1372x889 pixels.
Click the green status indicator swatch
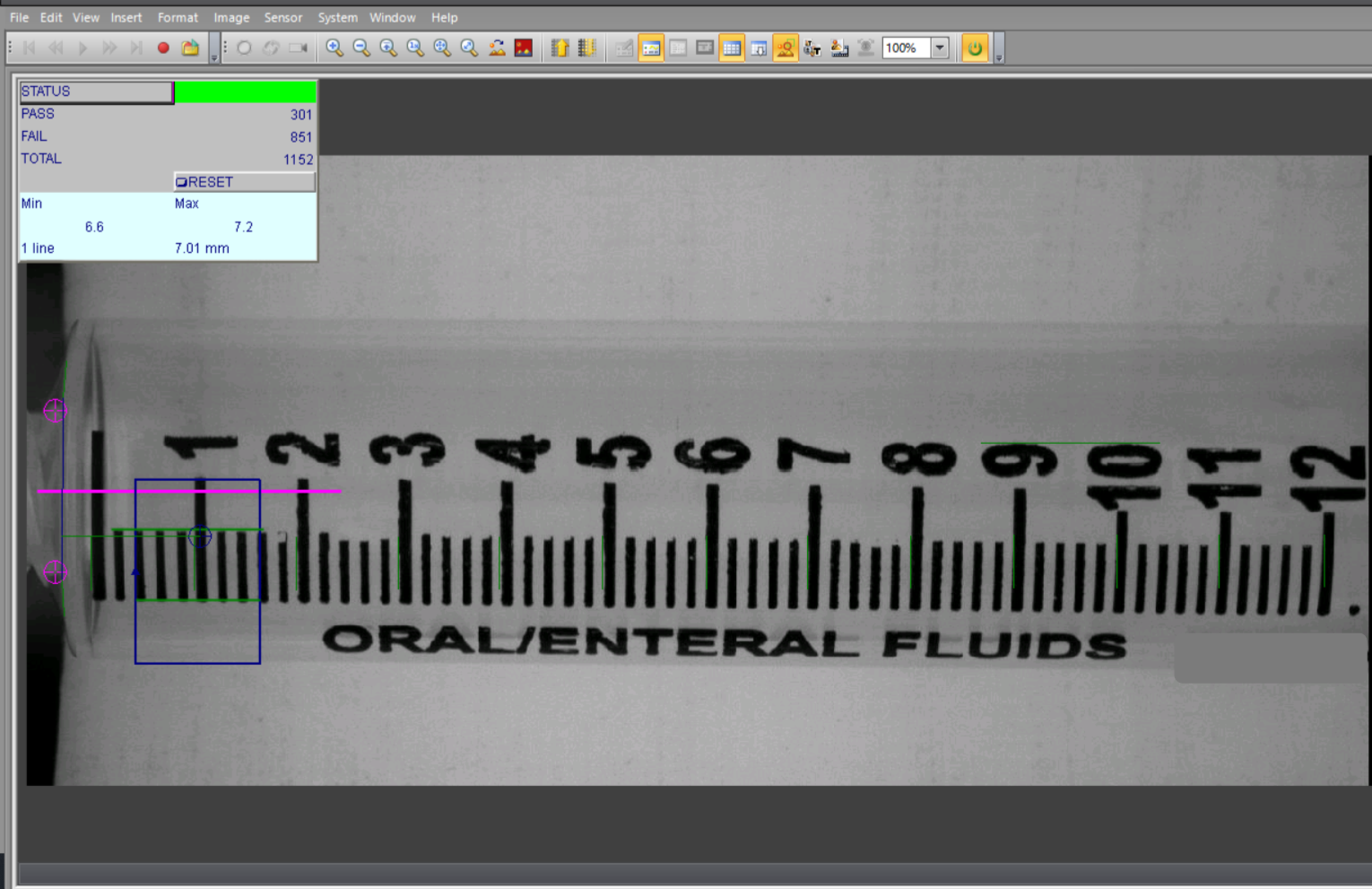[245, 92]
